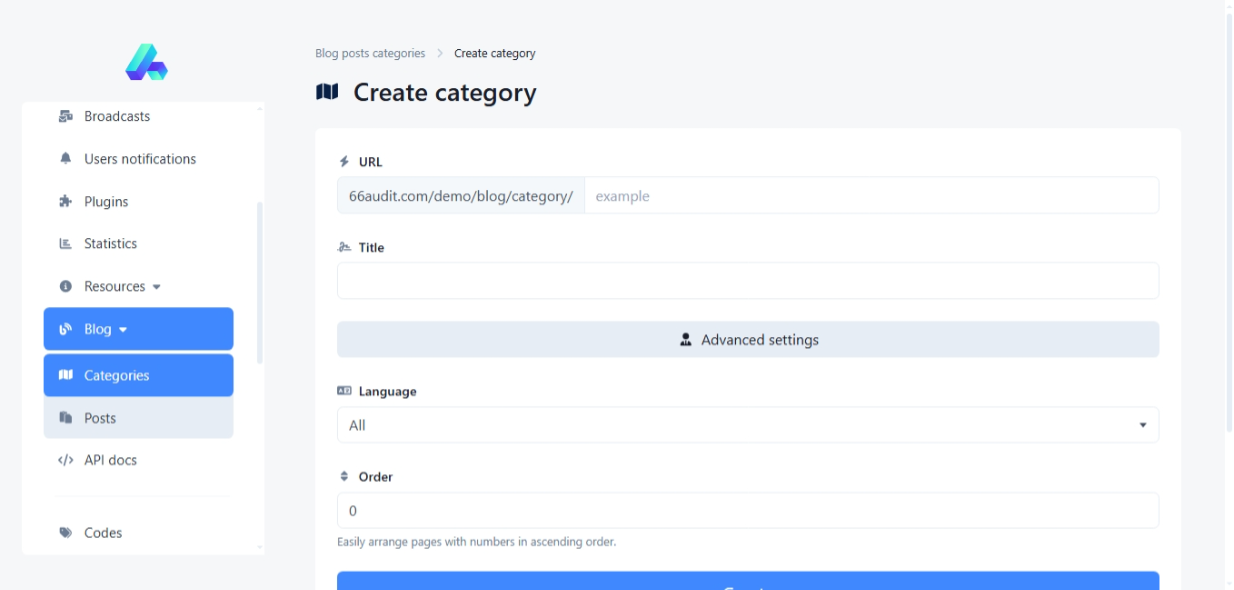
Task: Open the Plugins puzzle icon
Action: (66, 202)
